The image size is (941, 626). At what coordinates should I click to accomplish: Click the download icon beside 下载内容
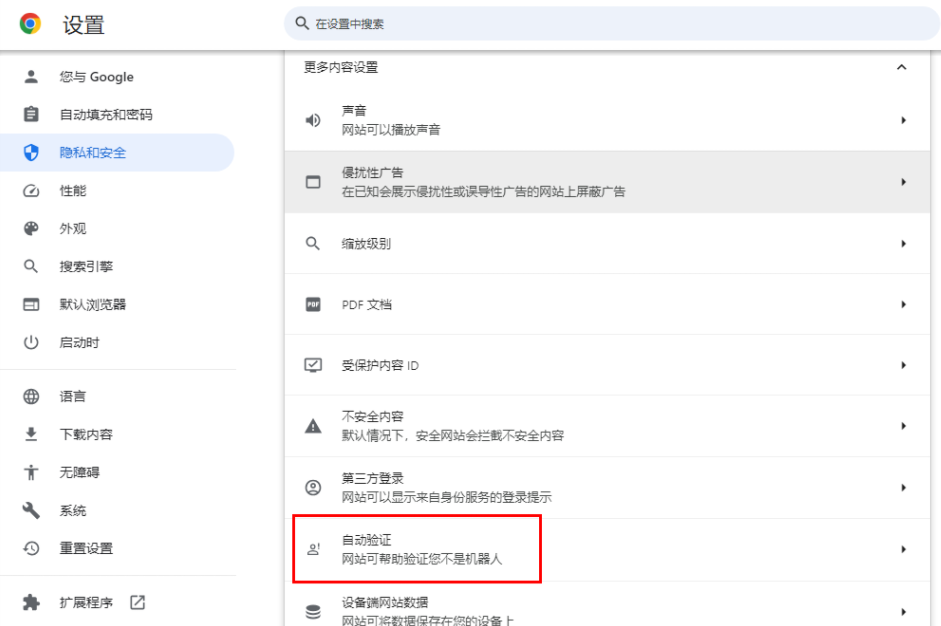(31, 434)
